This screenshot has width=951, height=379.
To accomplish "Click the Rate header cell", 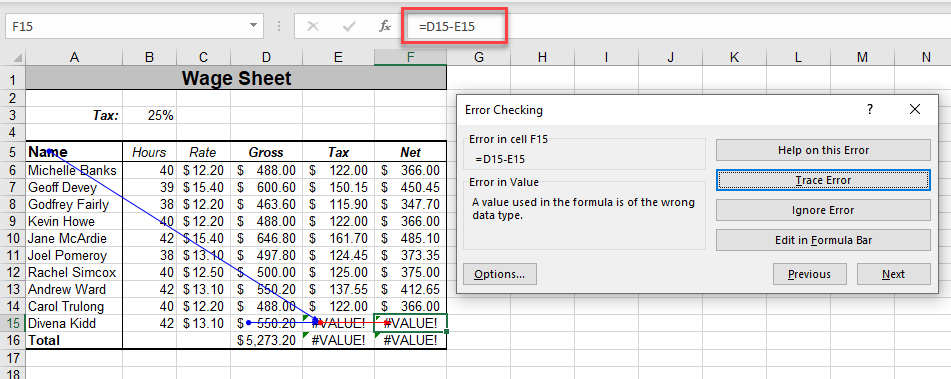I will tap(203, 152).
